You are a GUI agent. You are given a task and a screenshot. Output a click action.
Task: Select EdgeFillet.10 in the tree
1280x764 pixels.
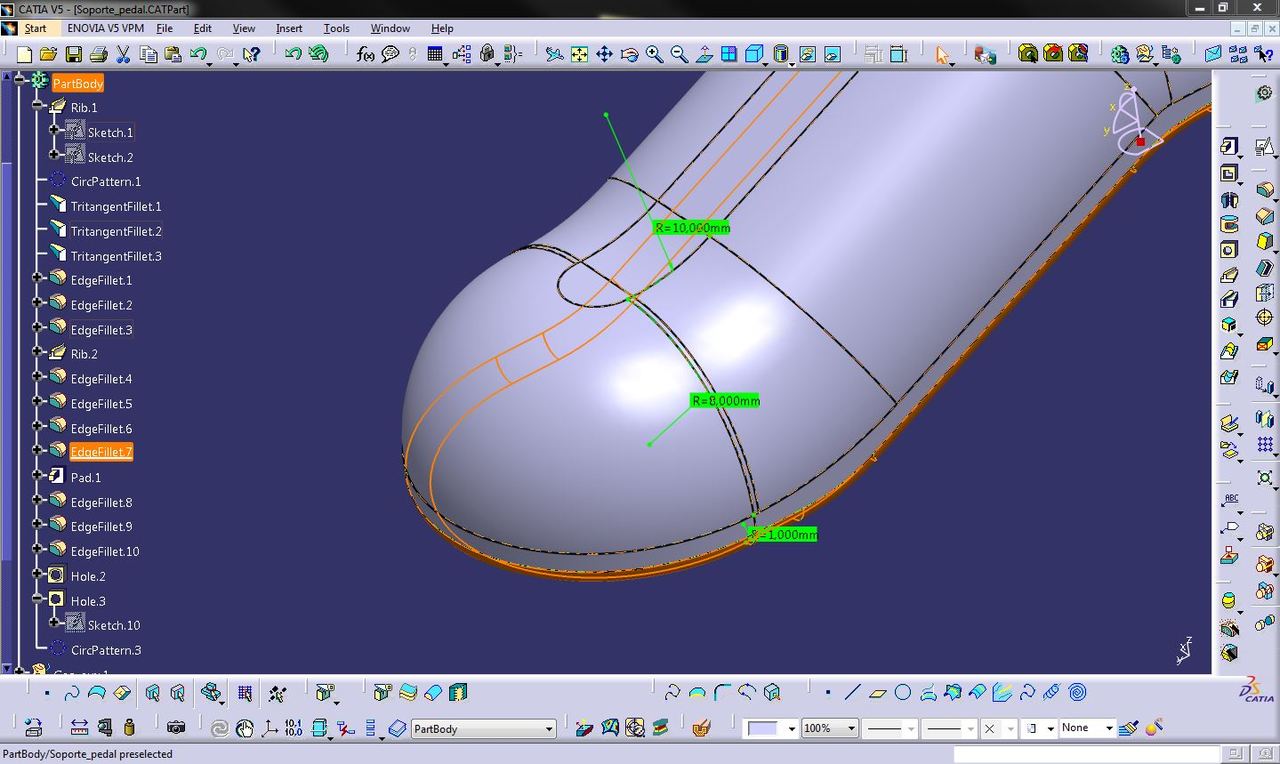click(105, 551)
